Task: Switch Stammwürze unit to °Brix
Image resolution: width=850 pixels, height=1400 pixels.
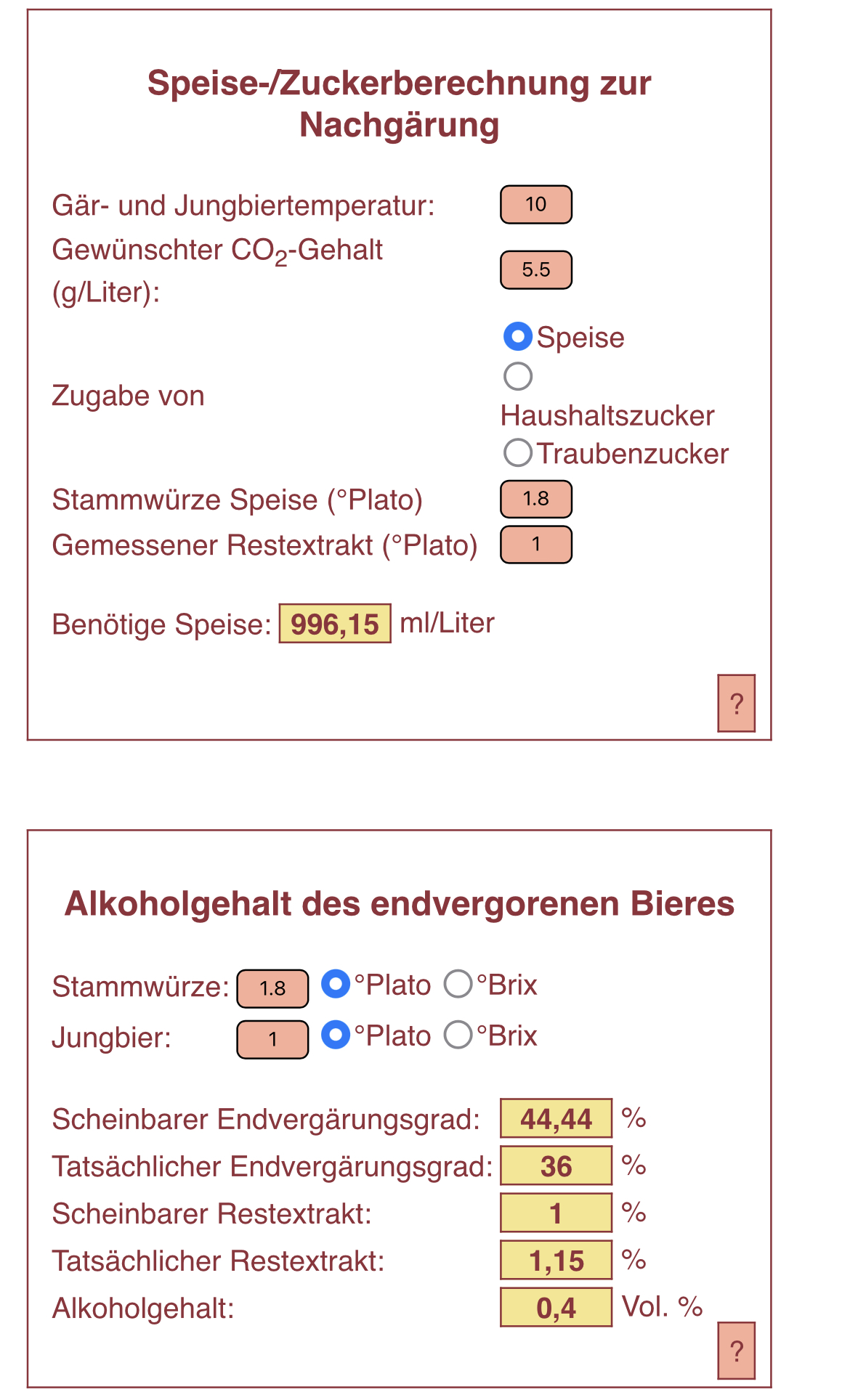Action: [458, 984]
